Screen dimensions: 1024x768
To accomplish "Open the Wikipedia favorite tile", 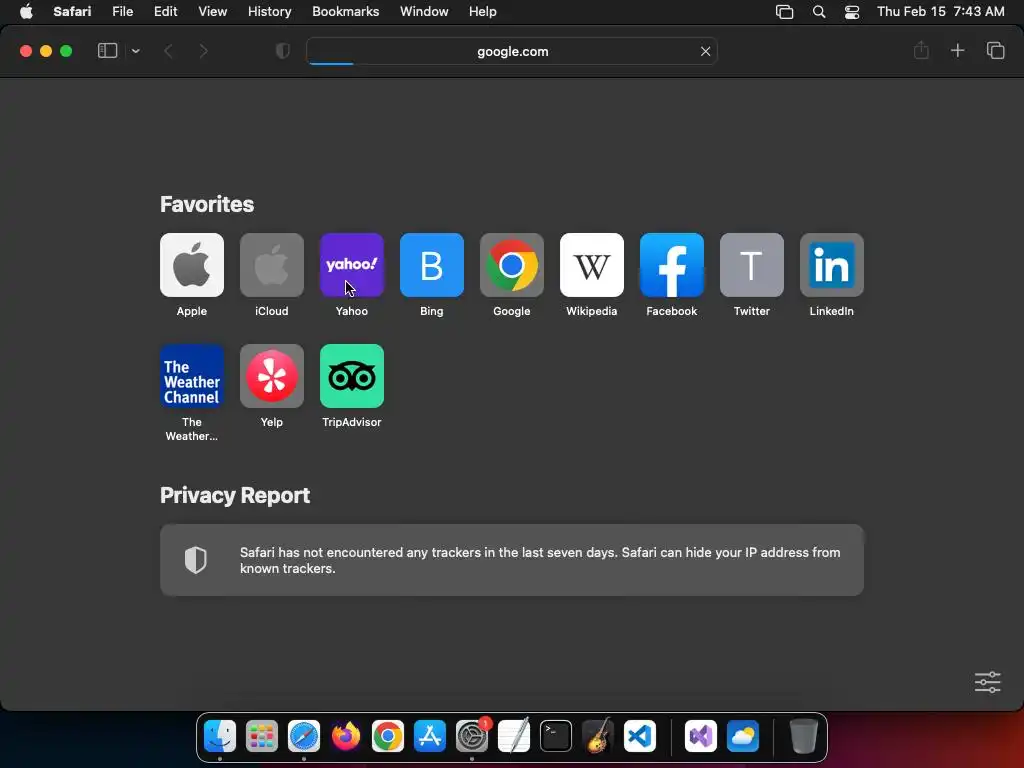I will tap(592, 265).
